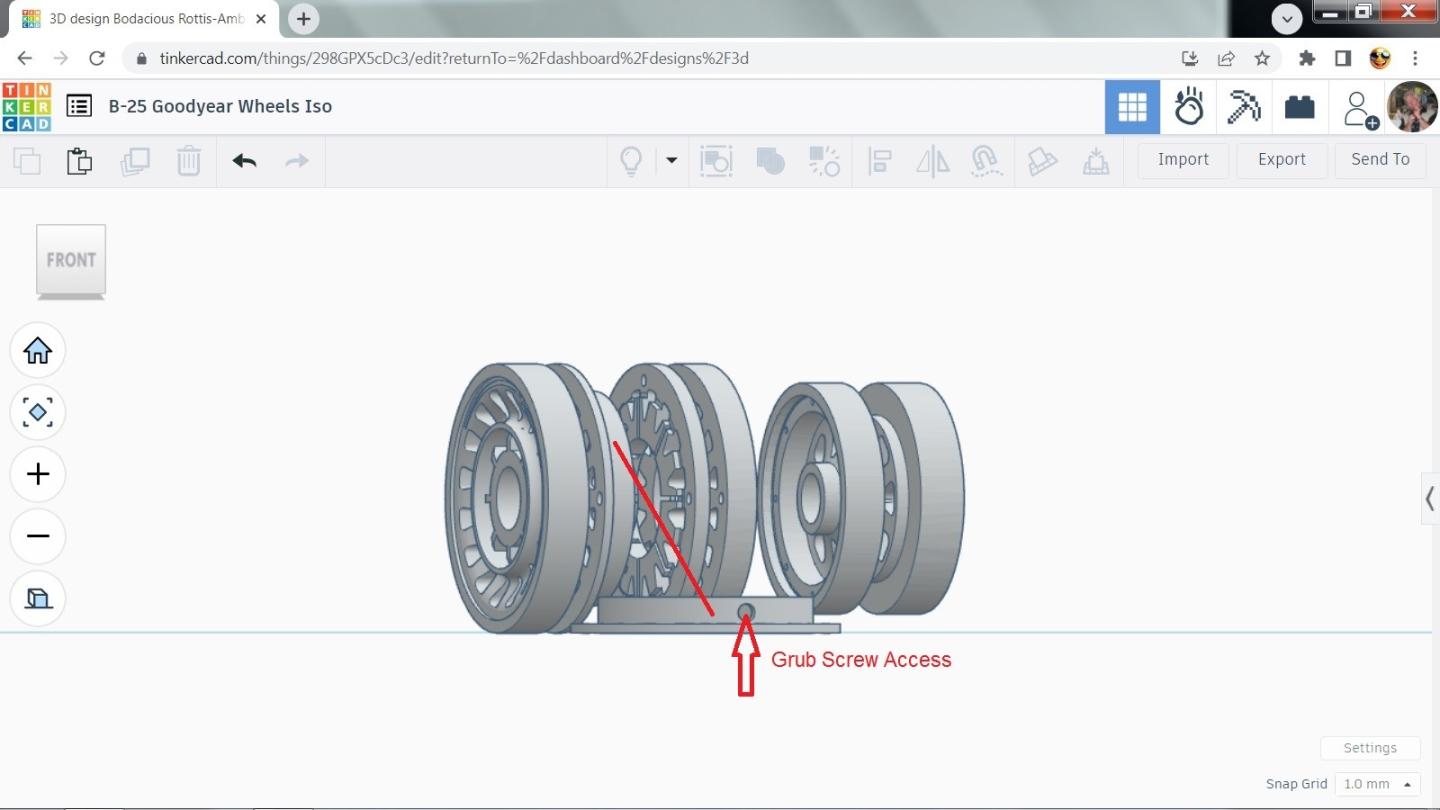Click the Fit all in view icon
Screen dimensions: 1440x810
pyautogui.click(x=38, y=412)
